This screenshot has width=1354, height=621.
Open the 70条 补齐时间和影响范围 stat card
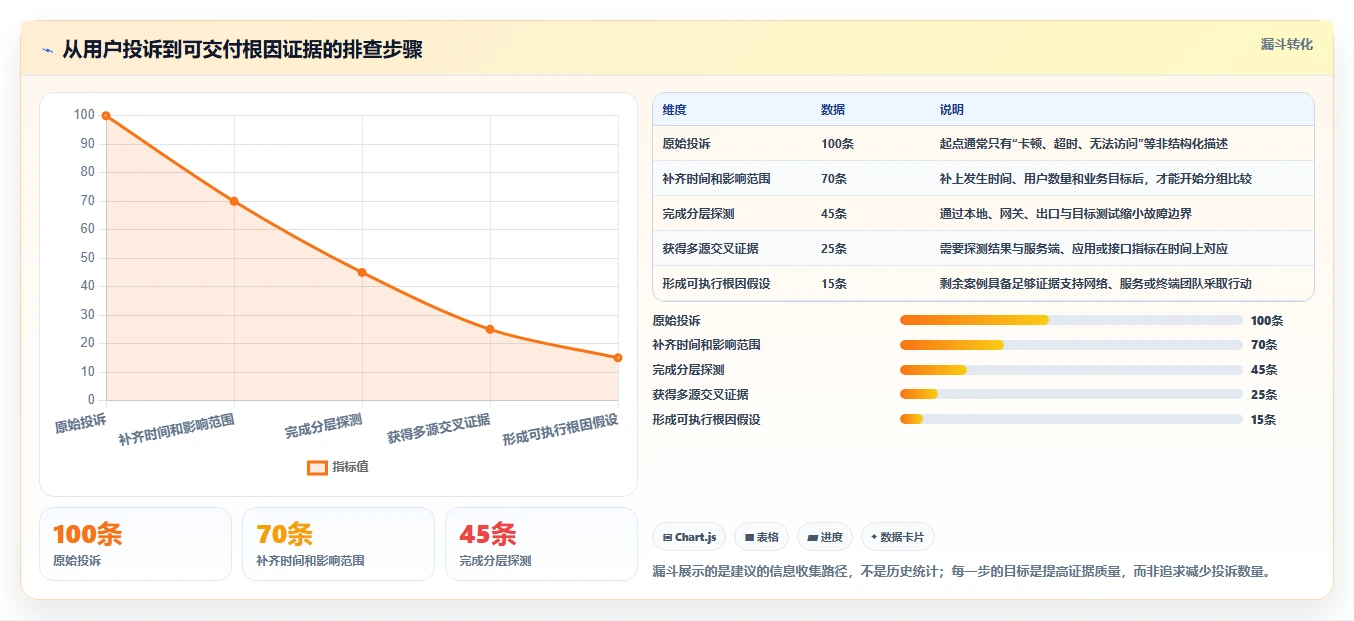click(338, 544)
